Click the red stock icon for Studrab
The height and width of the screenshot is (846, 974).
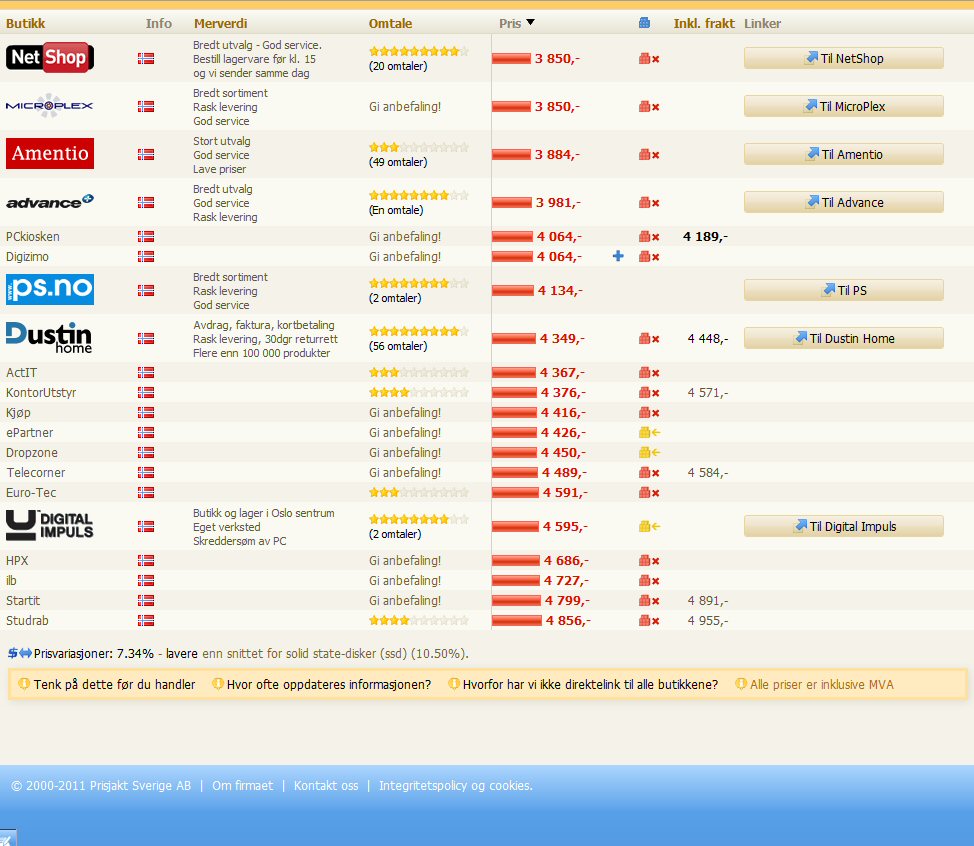(x=649, y=620)
